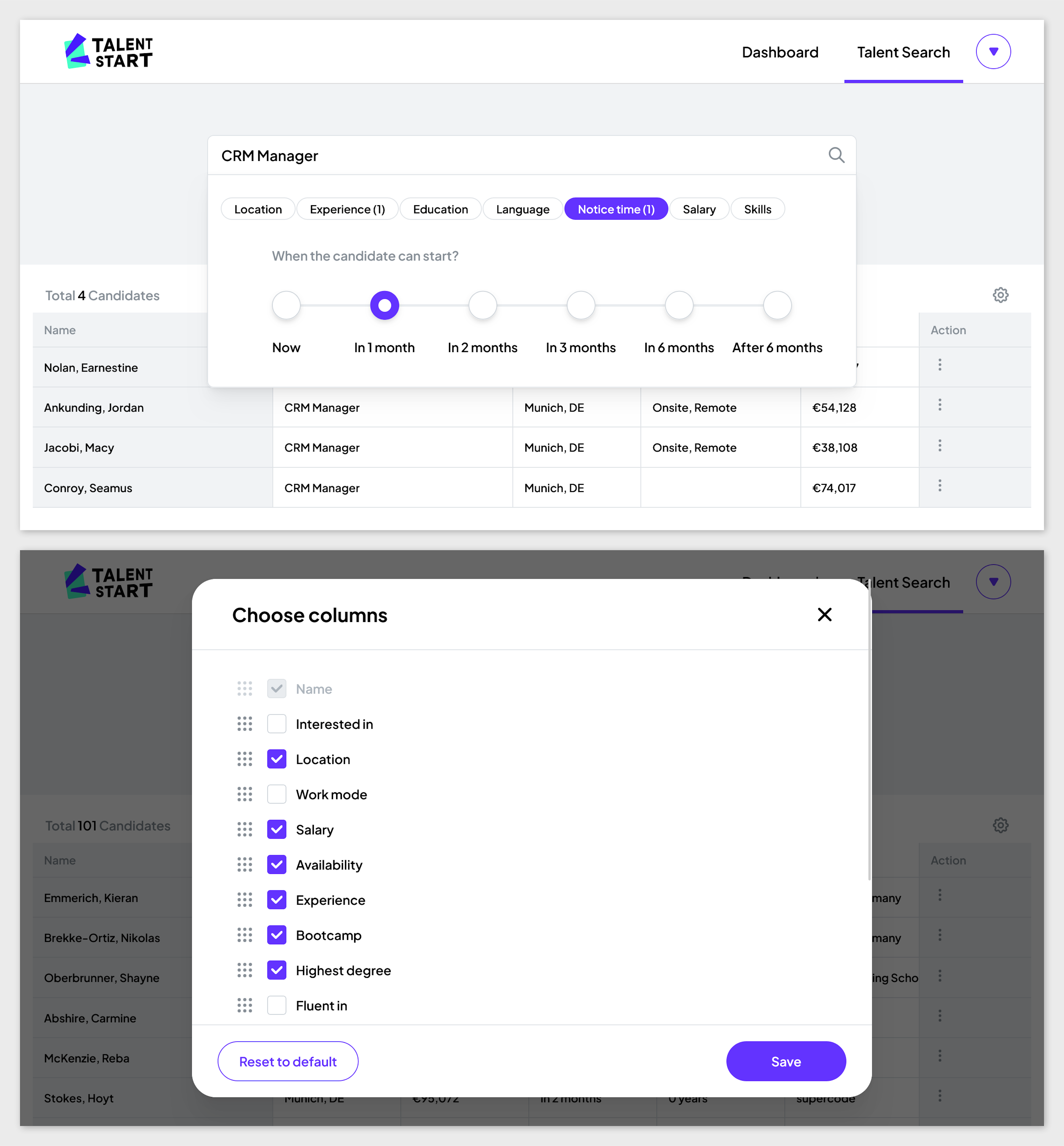
Task: Open actions menu for Oberbrunner, Shayne row
Action: (x=940, y=975)
